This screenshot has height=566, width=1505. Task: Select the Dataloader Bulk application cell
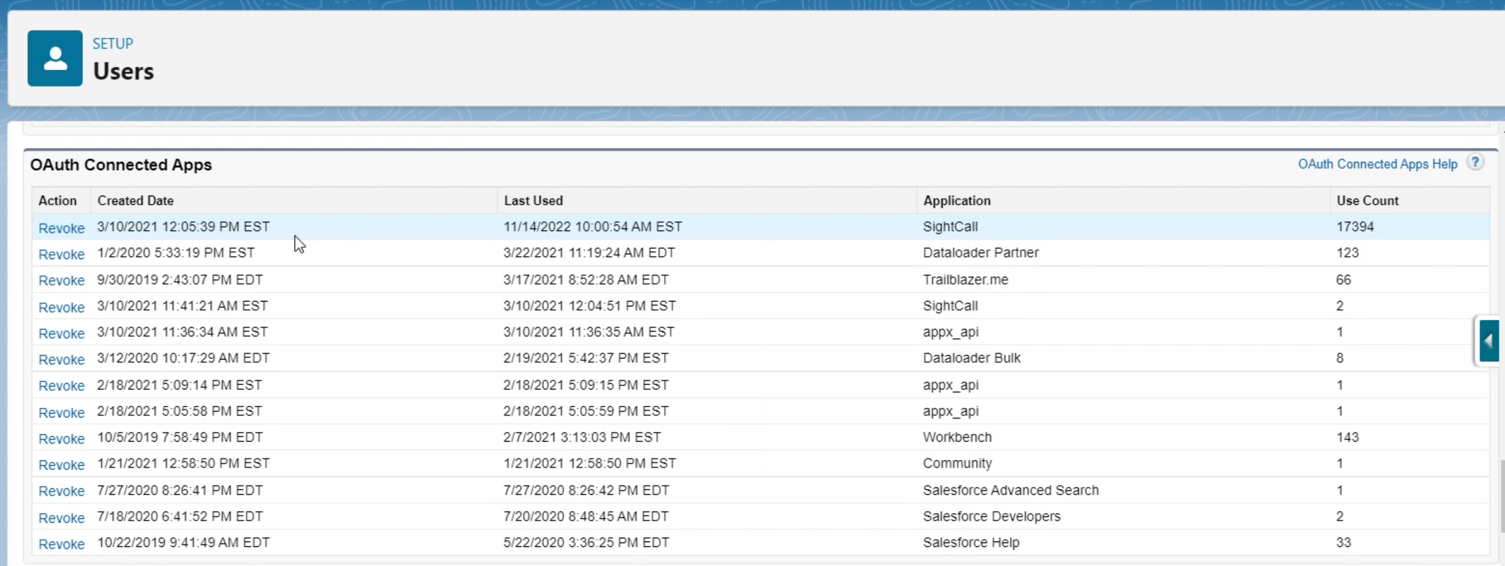[x=972, y=358]
